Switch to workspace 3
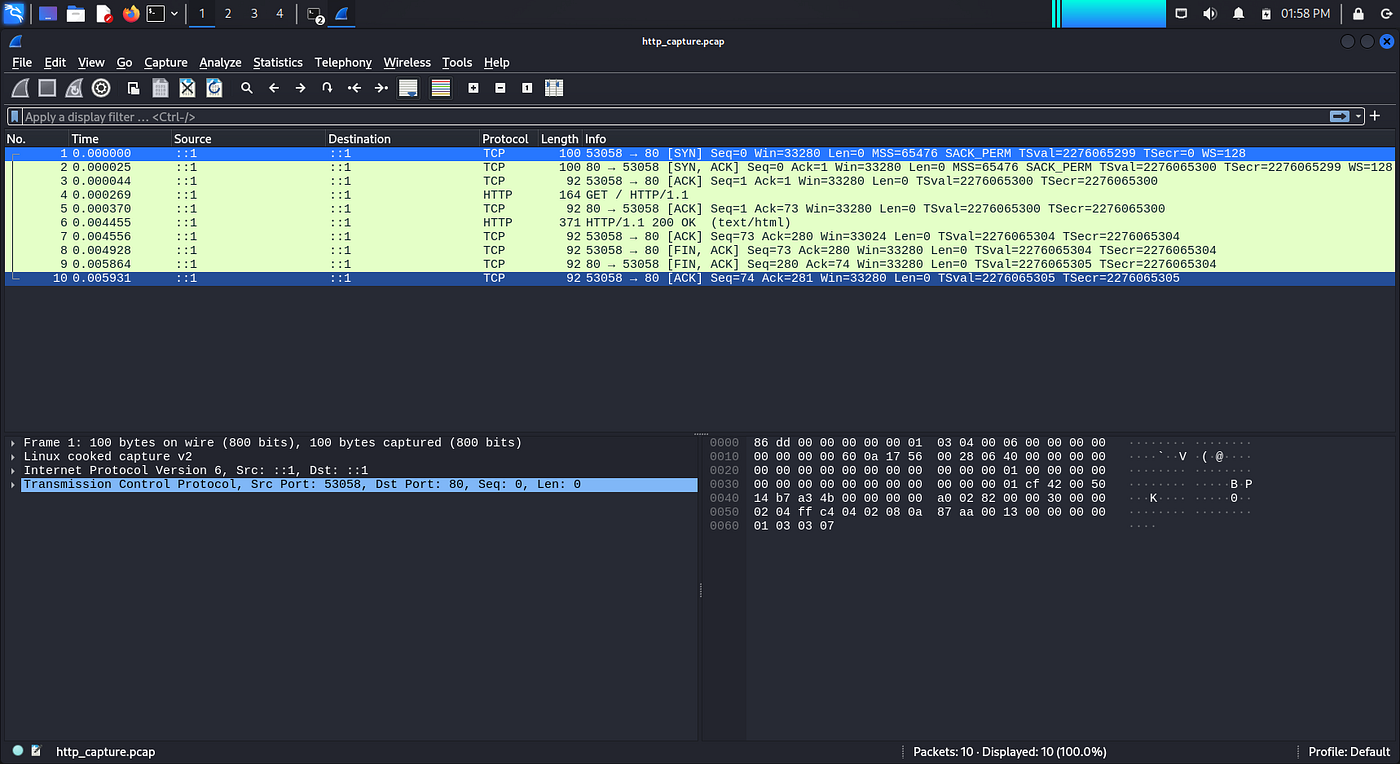This screenshot has width=1400, height=764. 254,14
